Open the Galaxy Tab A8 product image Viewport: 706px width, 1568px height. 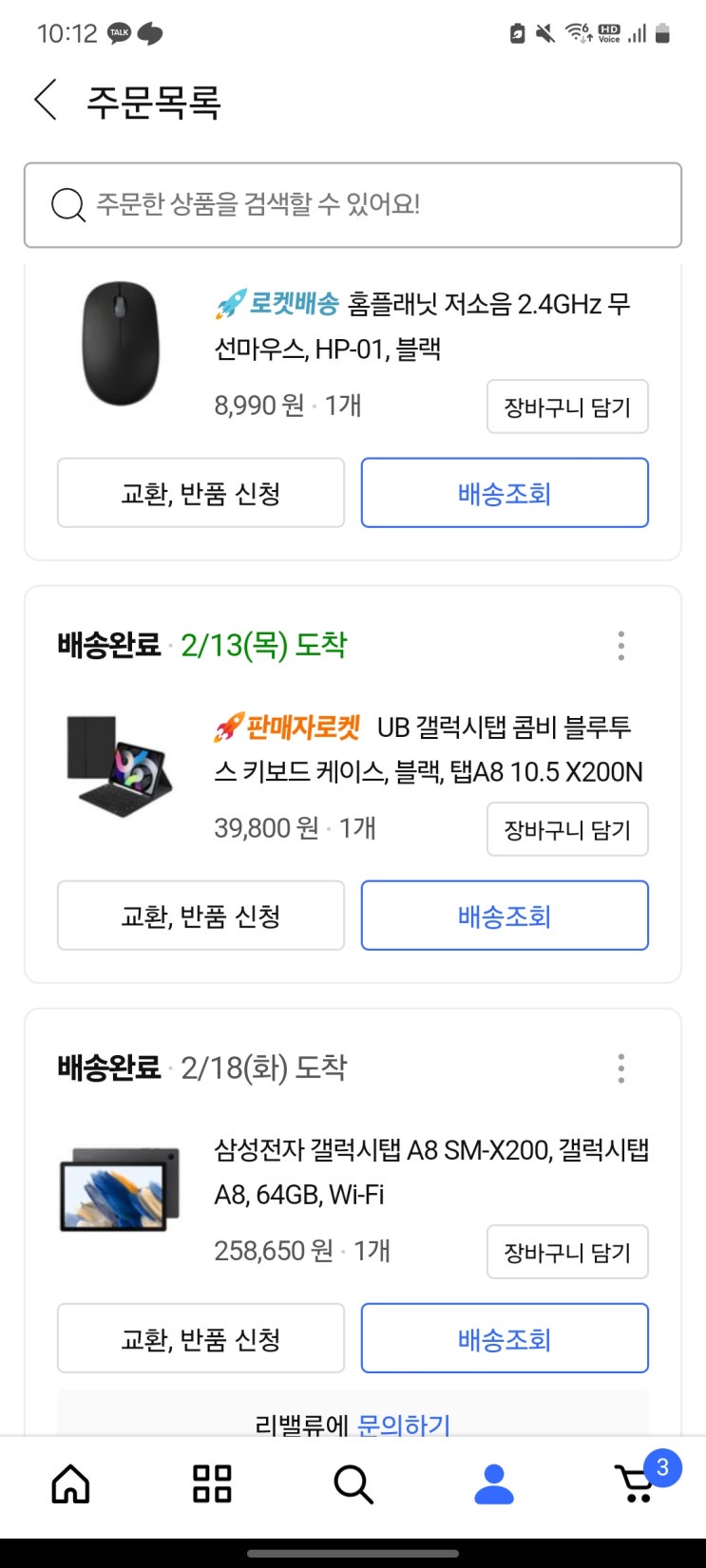[120, 1190]
